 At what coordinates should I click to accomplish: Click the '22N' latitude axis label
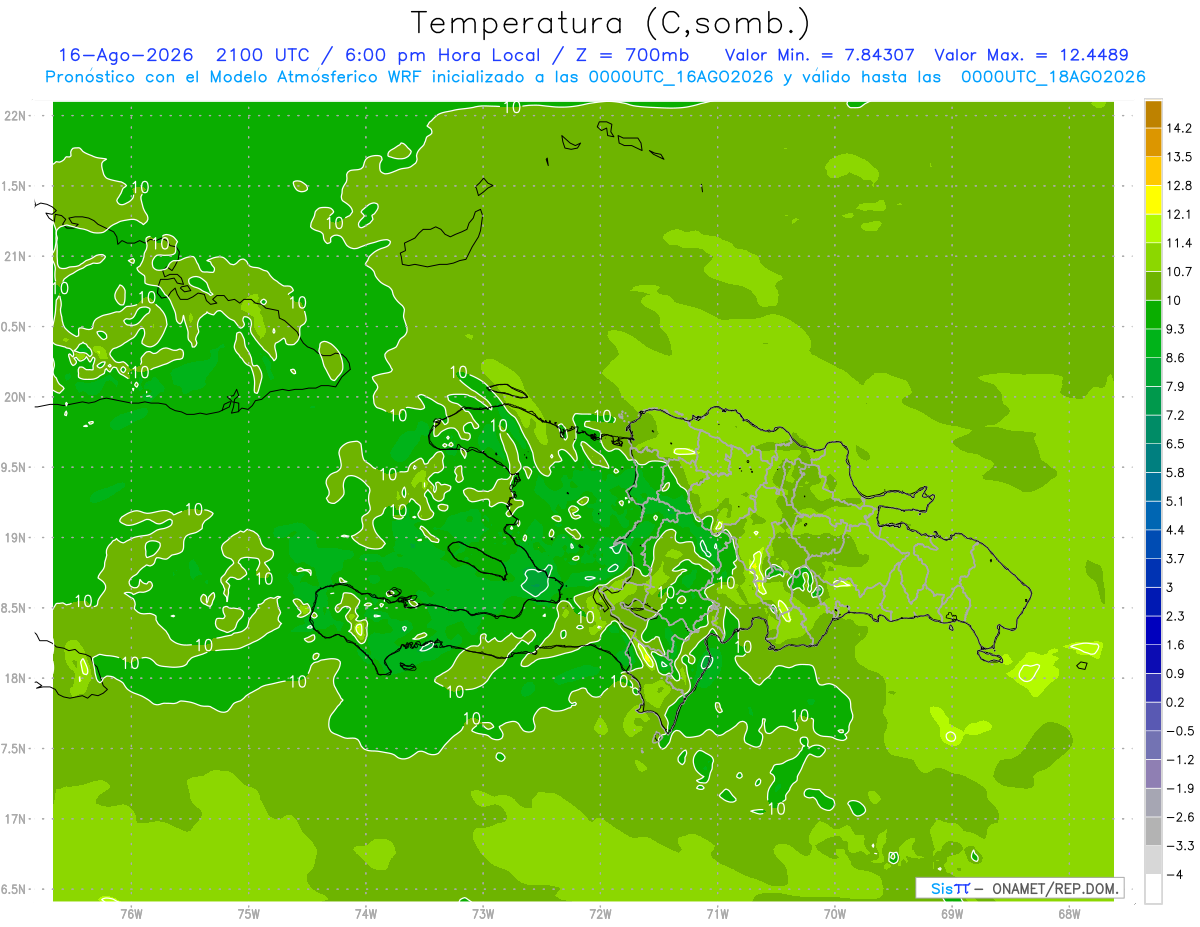pos(15,115)
